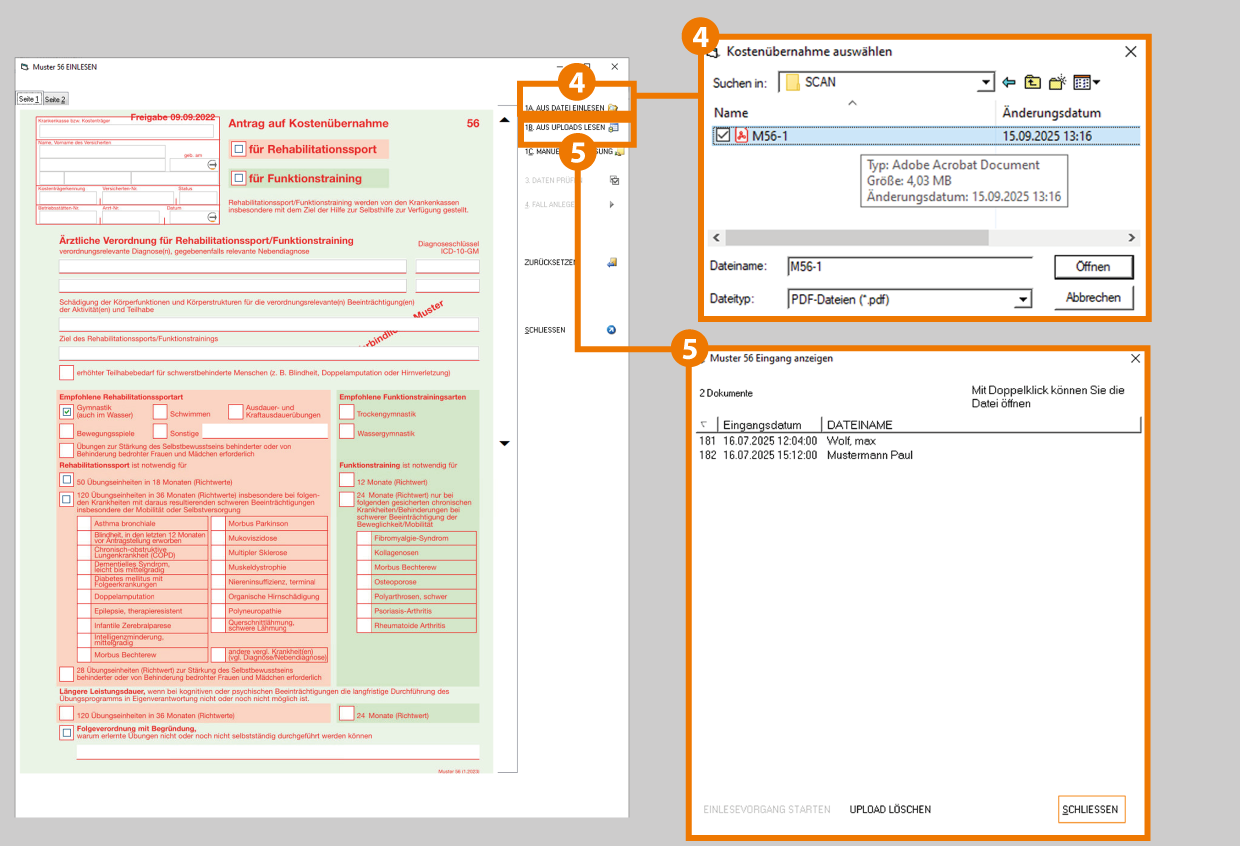
Task: Navigate up one folder level
Action: [x=1032, y=82]
